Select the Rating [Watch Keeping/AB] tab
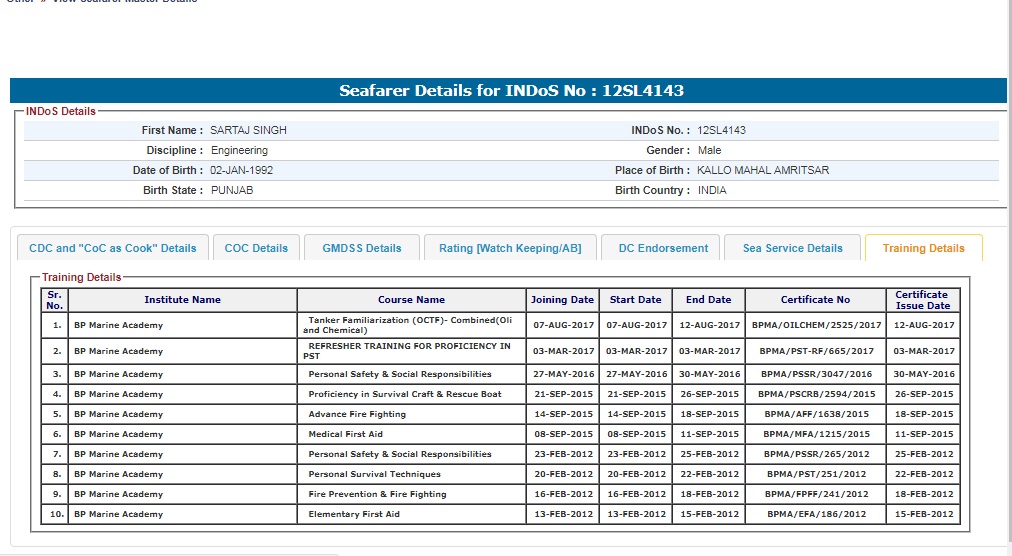 (x=510, y=248)
